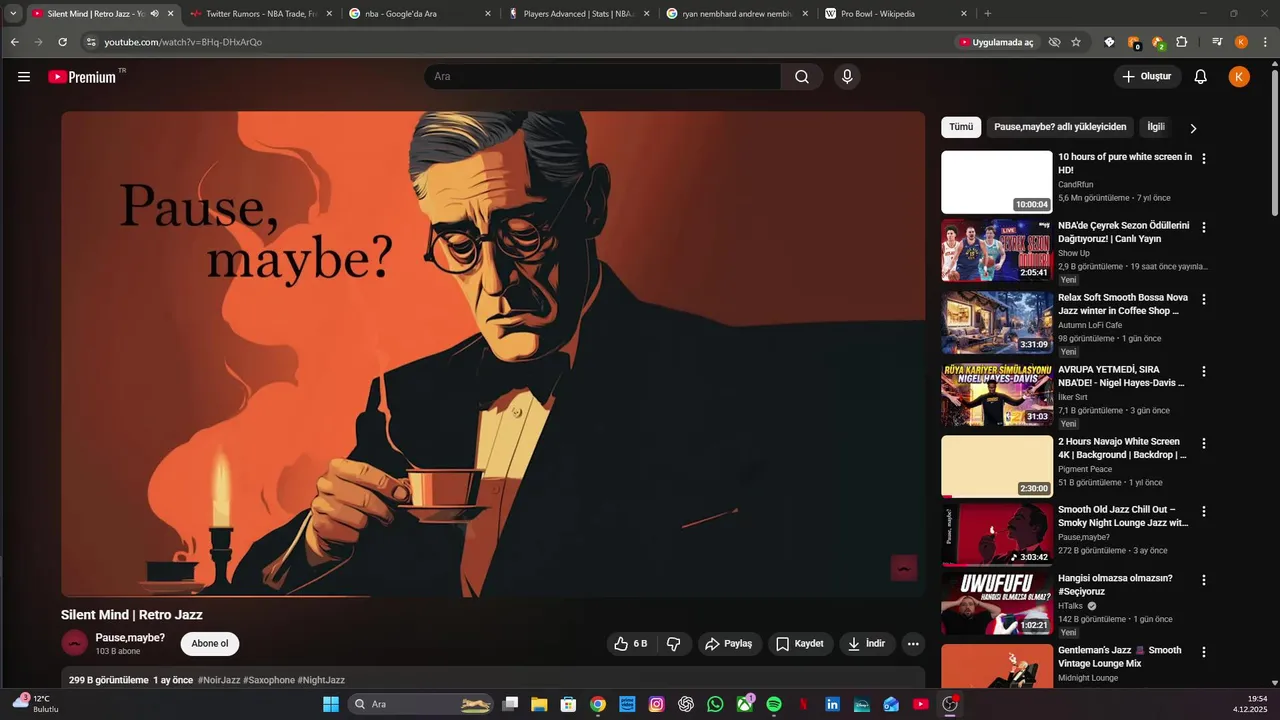The width and height of the screenshot is (1280, 720).
Task: Select the Tümü filter chip
Action: (x=961, y=127)
